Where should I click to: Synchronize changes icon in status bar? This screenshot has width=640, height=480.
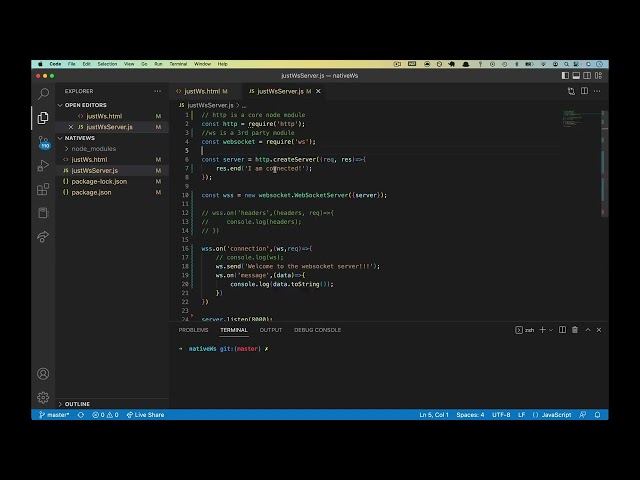coord(81,415)
